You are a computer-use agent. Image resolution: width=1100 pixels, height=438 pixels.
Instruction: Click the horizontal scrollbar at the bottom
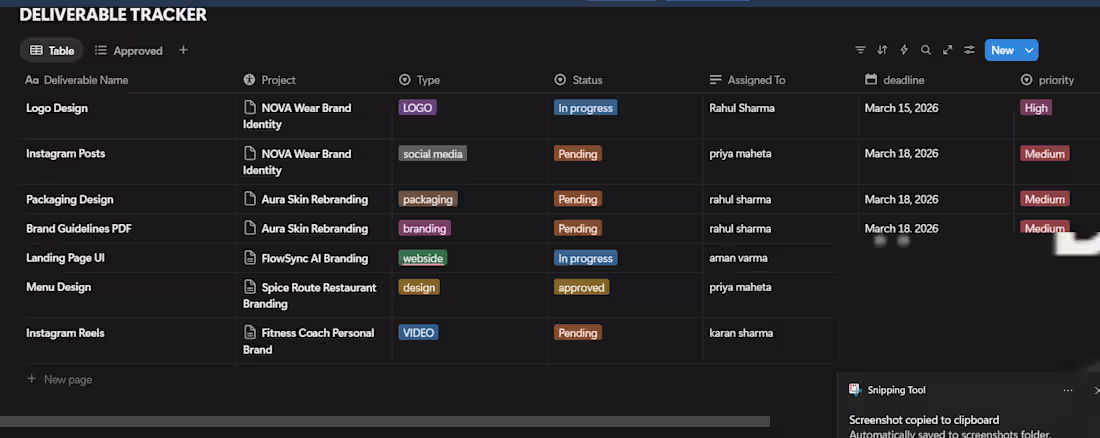[385, 422]
